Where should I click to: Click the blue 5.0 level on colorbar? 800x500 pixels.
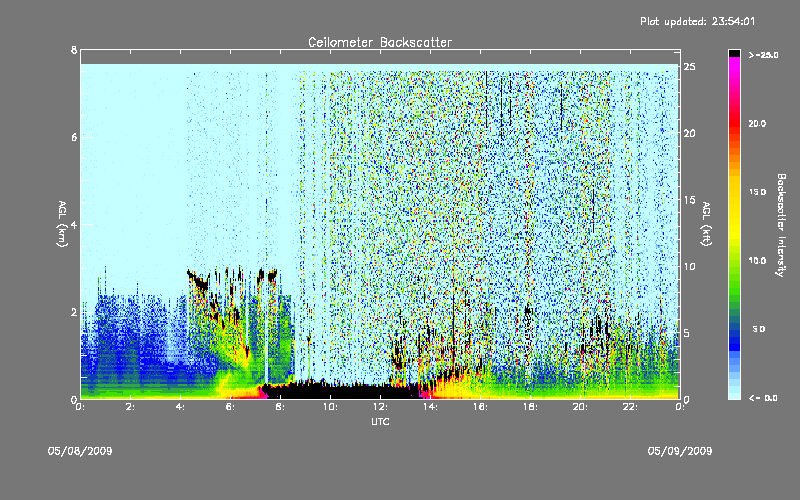[734, 330]
